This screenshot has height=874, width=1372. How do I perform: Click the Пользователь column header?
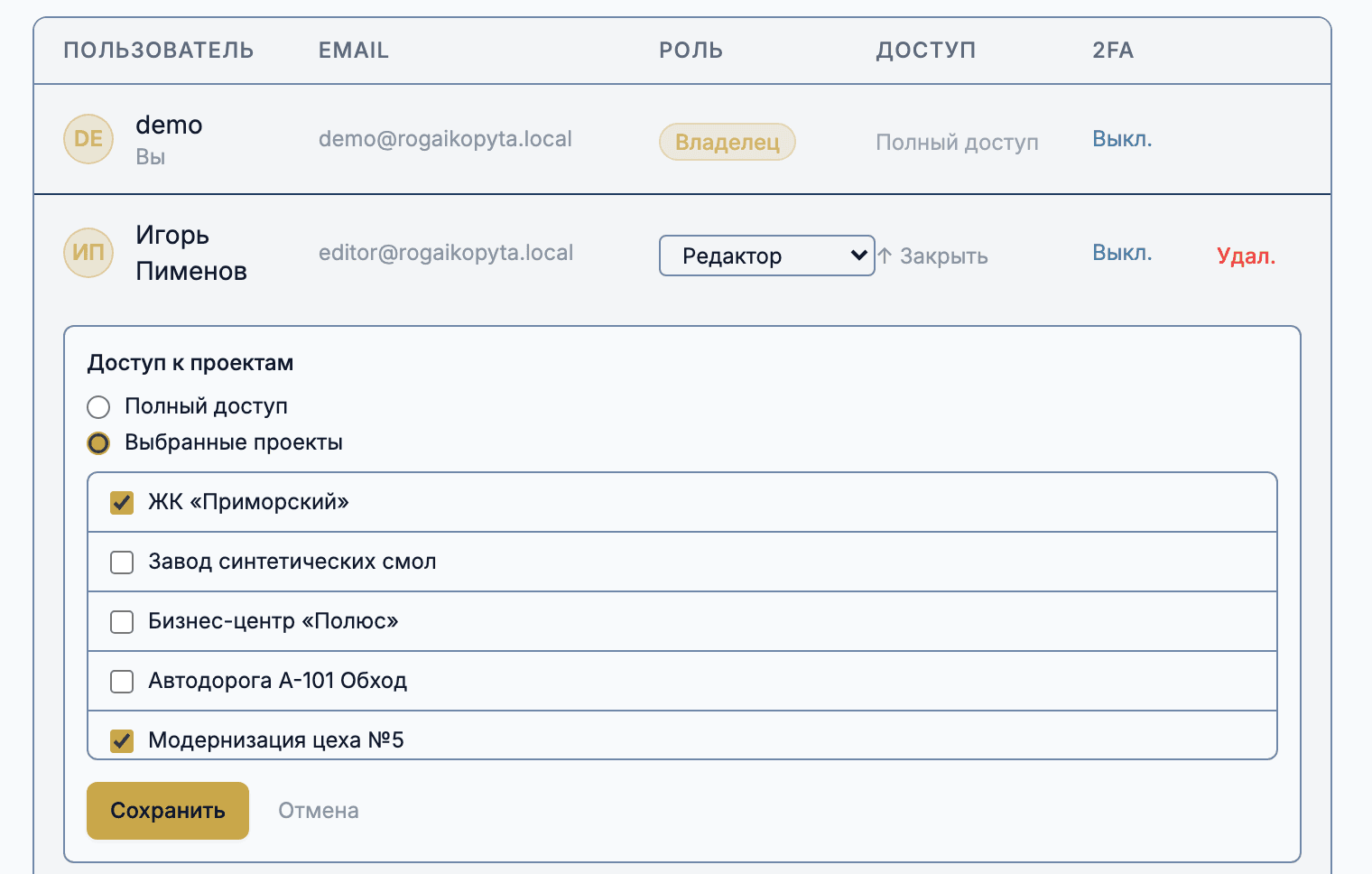(159, 51)
